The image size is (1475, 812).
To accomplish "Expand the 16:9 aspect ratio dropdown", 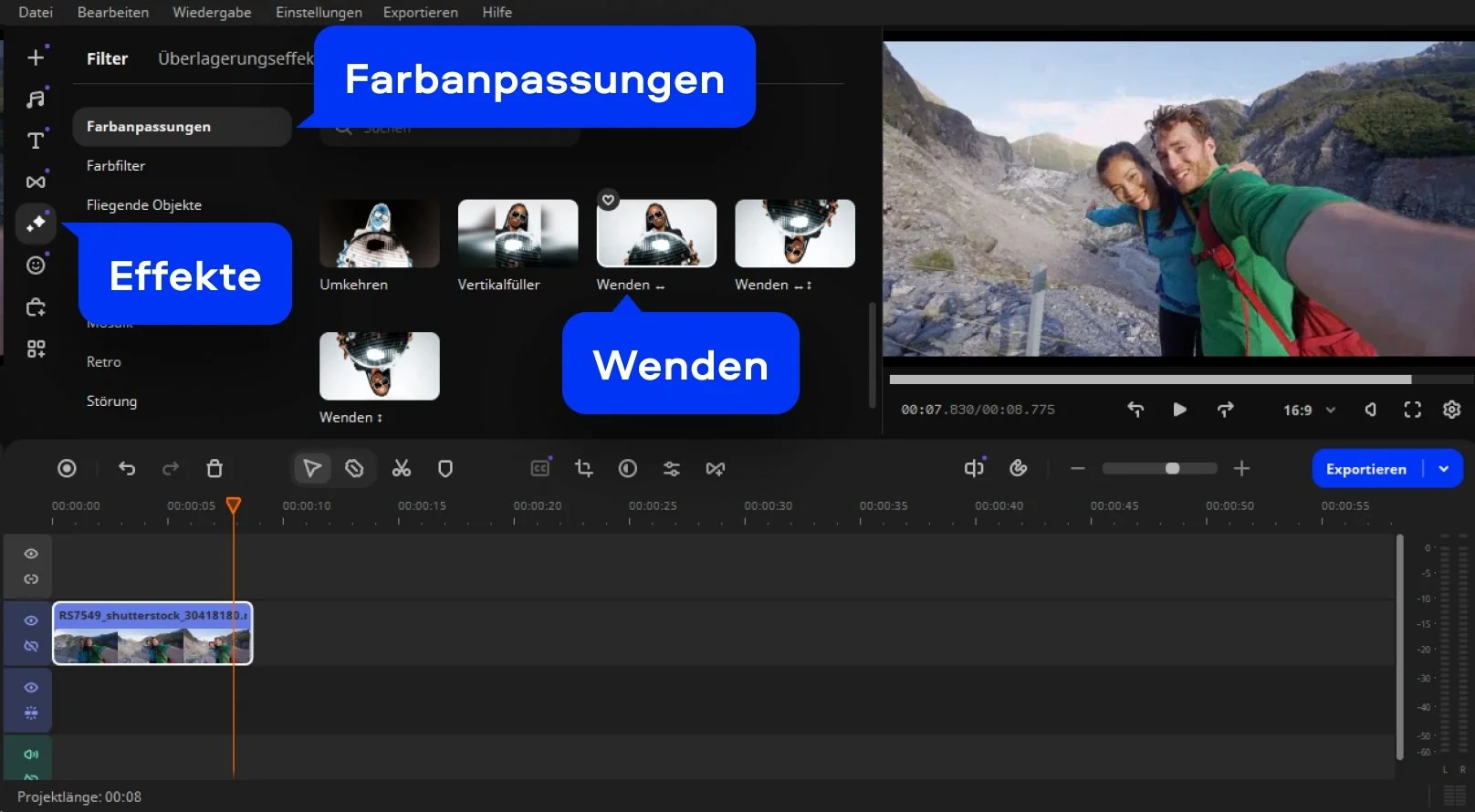I will point(1309,411).
